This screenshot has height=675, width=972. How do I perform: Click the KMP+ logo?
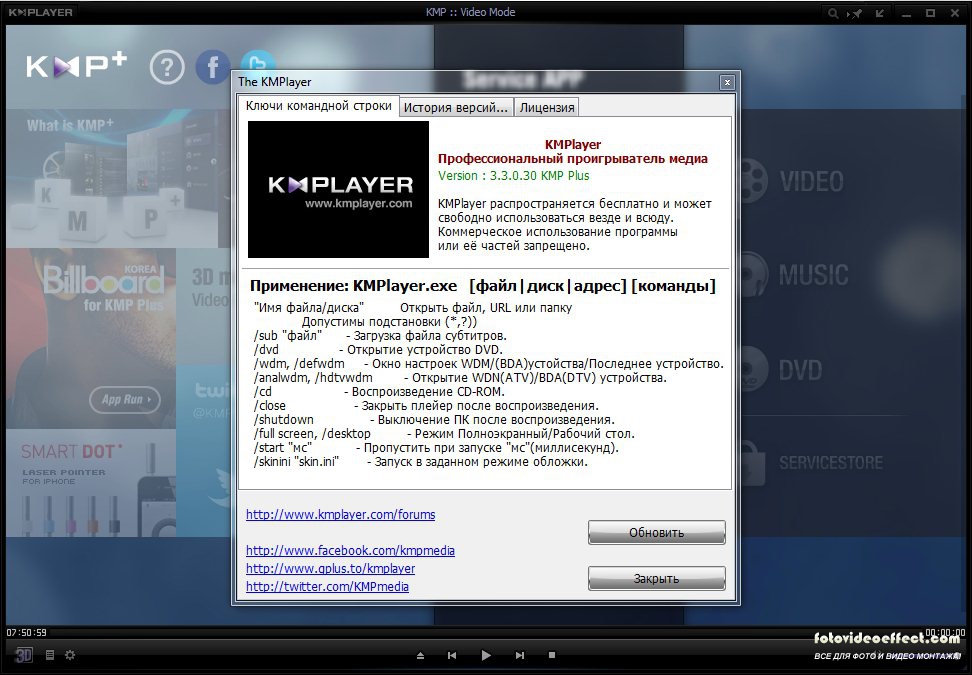click(76, 66)
